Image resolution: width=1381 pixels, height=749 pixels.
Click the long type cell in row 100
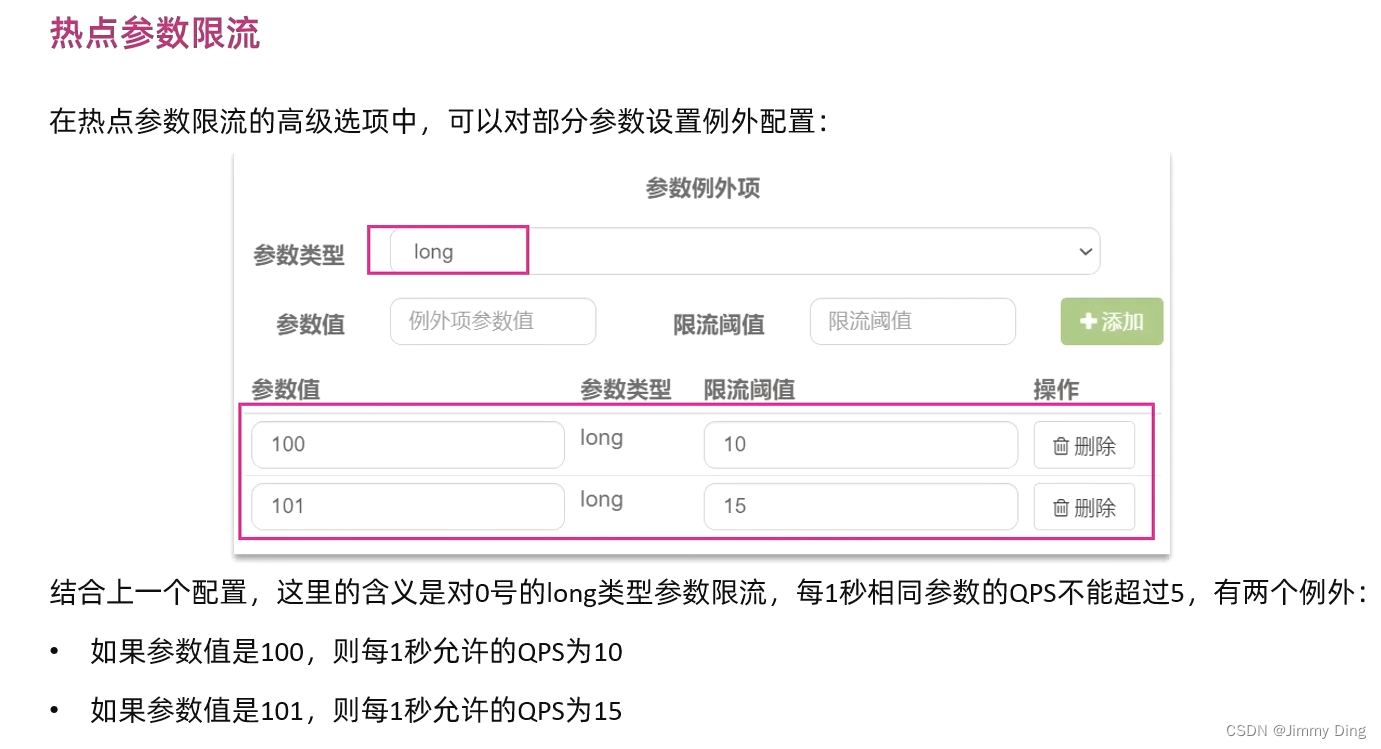pos(602,438)
